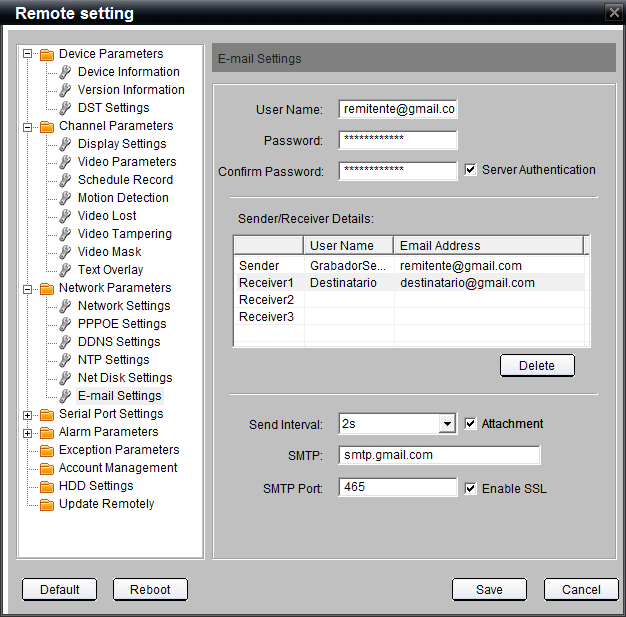Close the Remote setting window
626x617 pixels.
click(x=614, y=13)
